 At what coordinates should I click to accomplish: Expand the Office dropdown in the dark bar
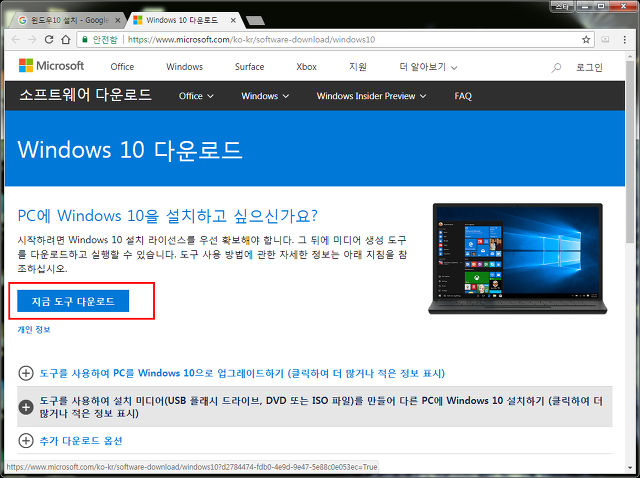click(196, 96)
